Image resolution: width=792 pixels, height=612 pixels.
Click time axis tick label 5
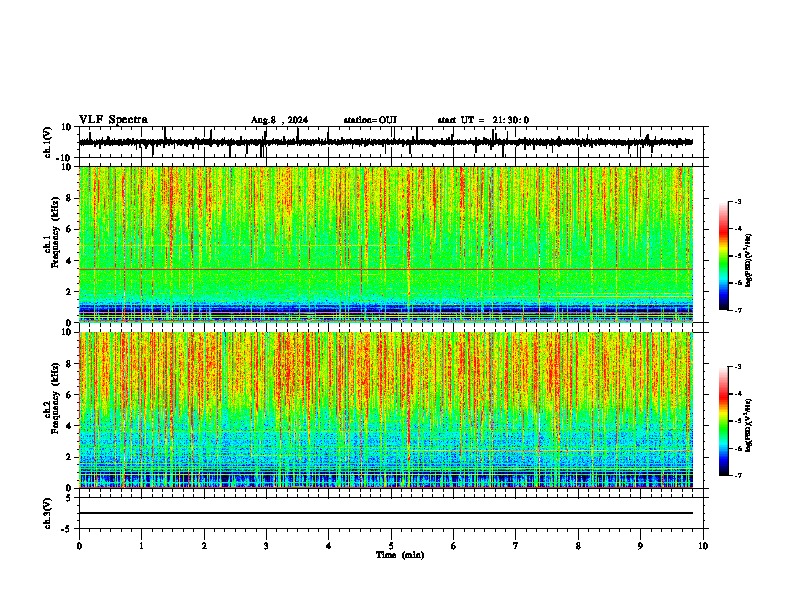391,546
